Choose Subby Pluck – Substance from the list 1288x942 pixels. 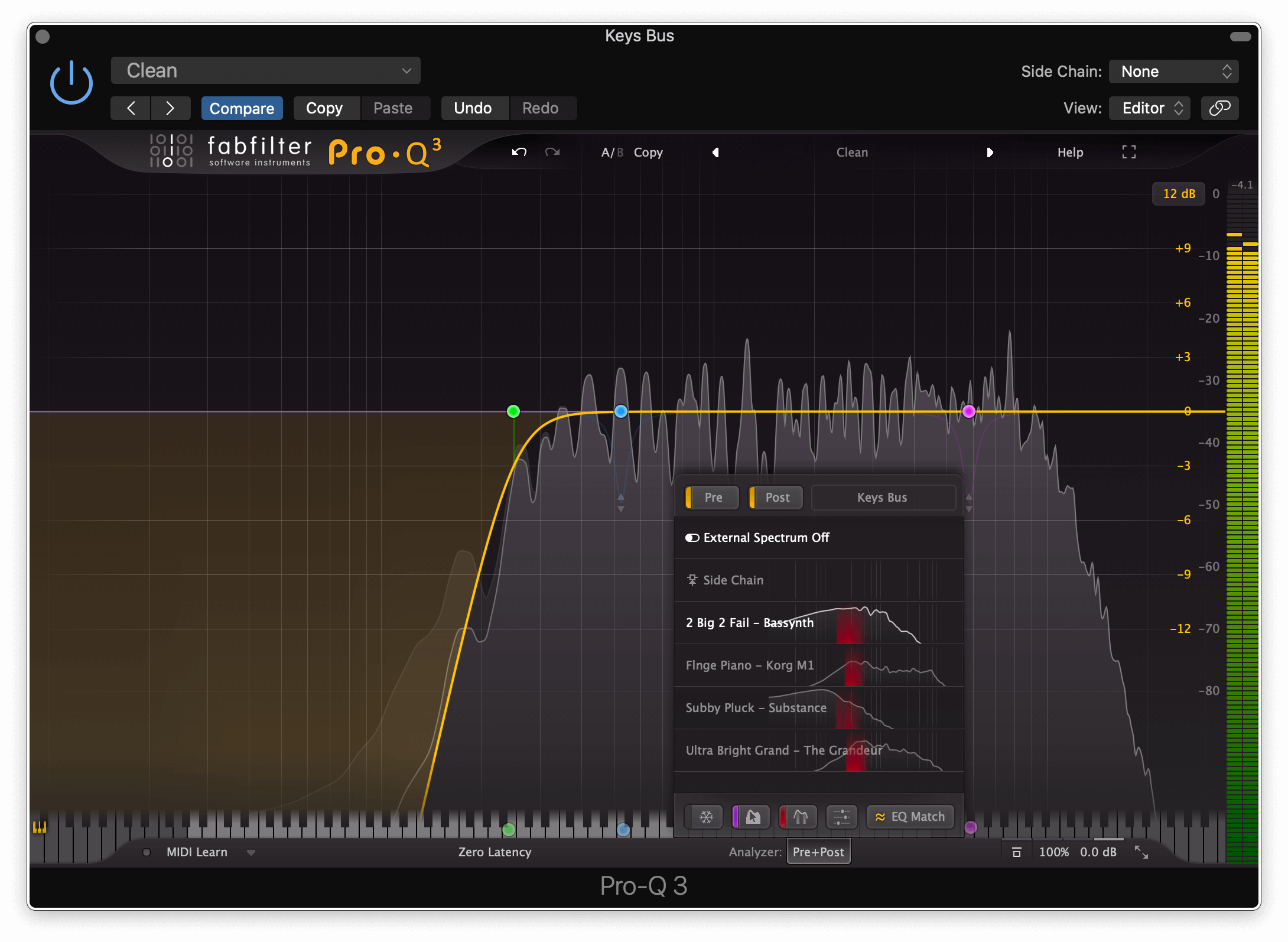point(756,707)
